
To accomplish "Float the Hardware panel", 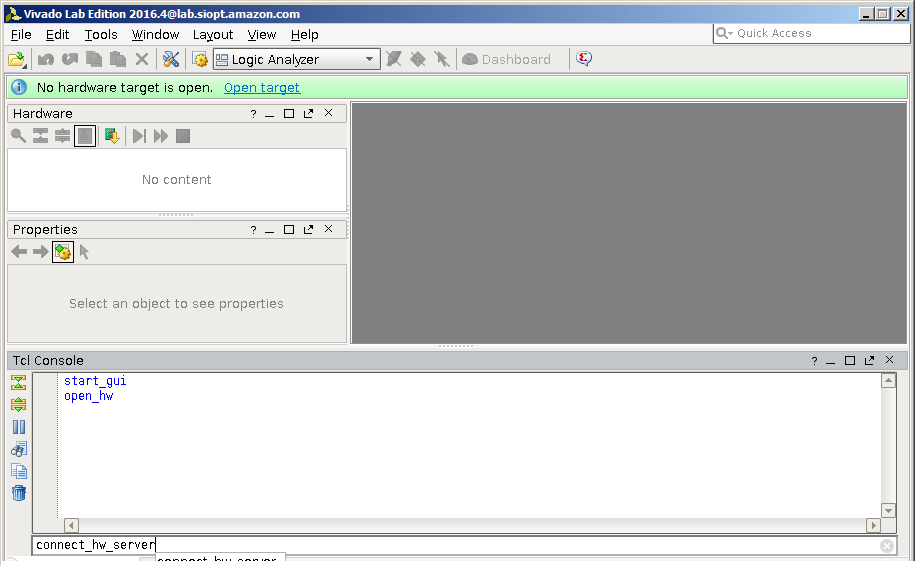I will click(308, 113).
